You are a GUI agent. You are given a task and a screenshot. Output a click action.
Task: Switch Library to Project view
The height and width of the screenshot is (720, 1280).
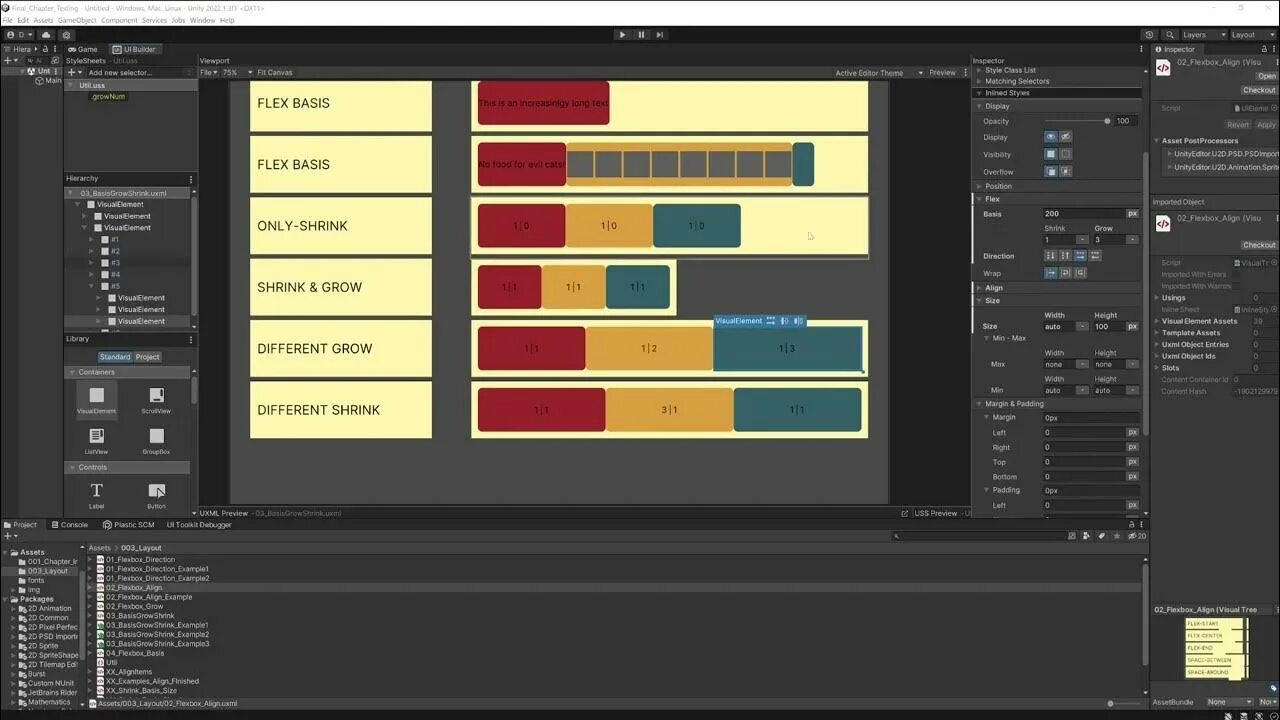(x=148, y=357)
